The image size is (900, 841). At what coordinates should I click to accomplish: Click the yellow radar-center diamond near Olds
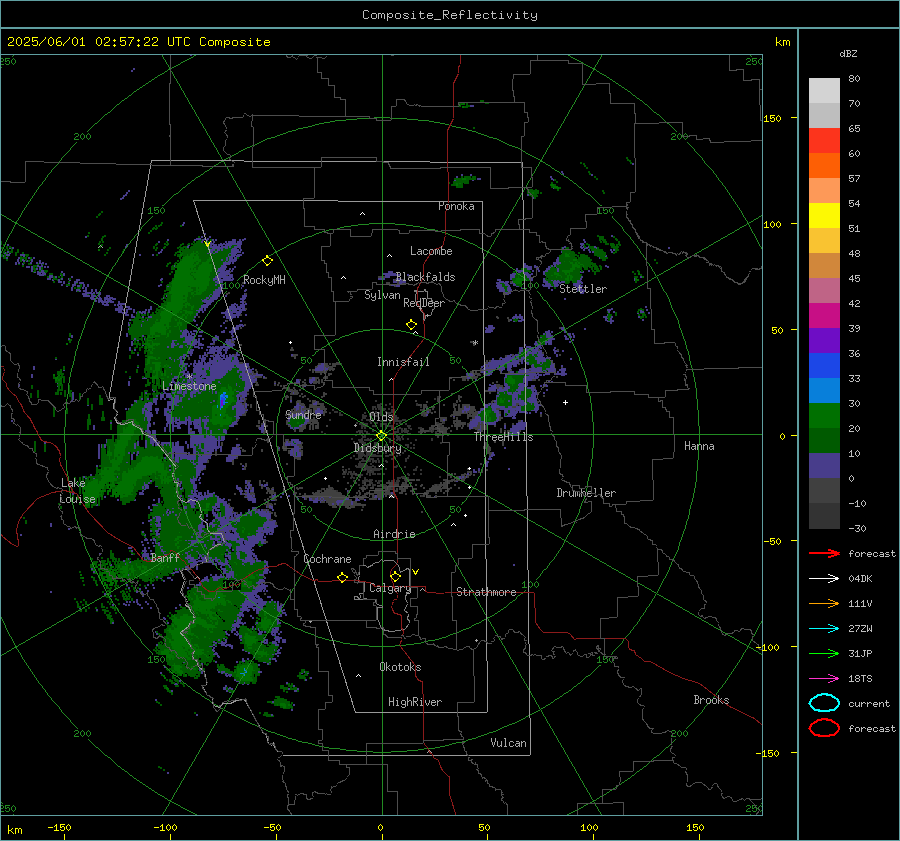click(381, 436)
